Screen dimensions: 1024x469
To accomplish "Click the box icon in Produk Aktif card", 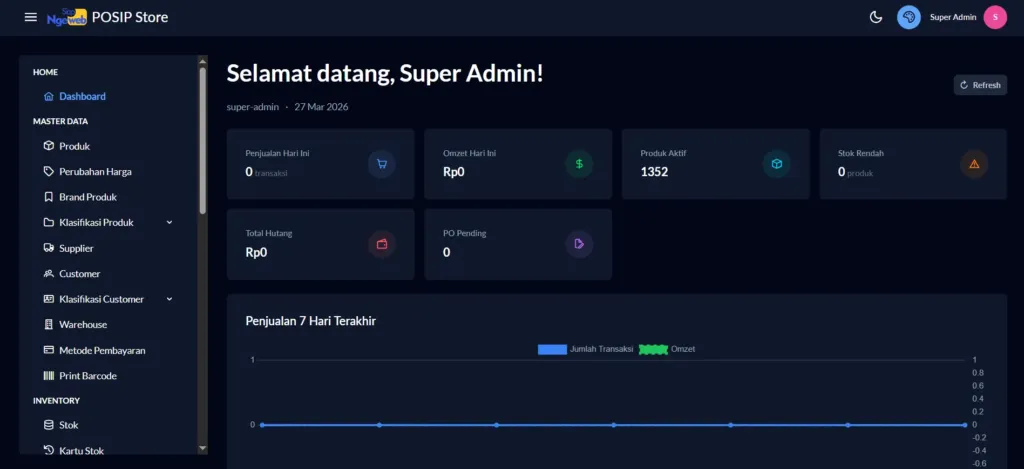I will 777,164.
